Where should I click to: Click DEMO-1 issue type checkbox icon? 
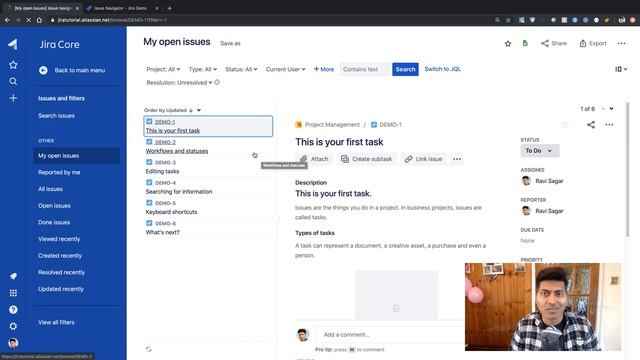click(149, 121)
